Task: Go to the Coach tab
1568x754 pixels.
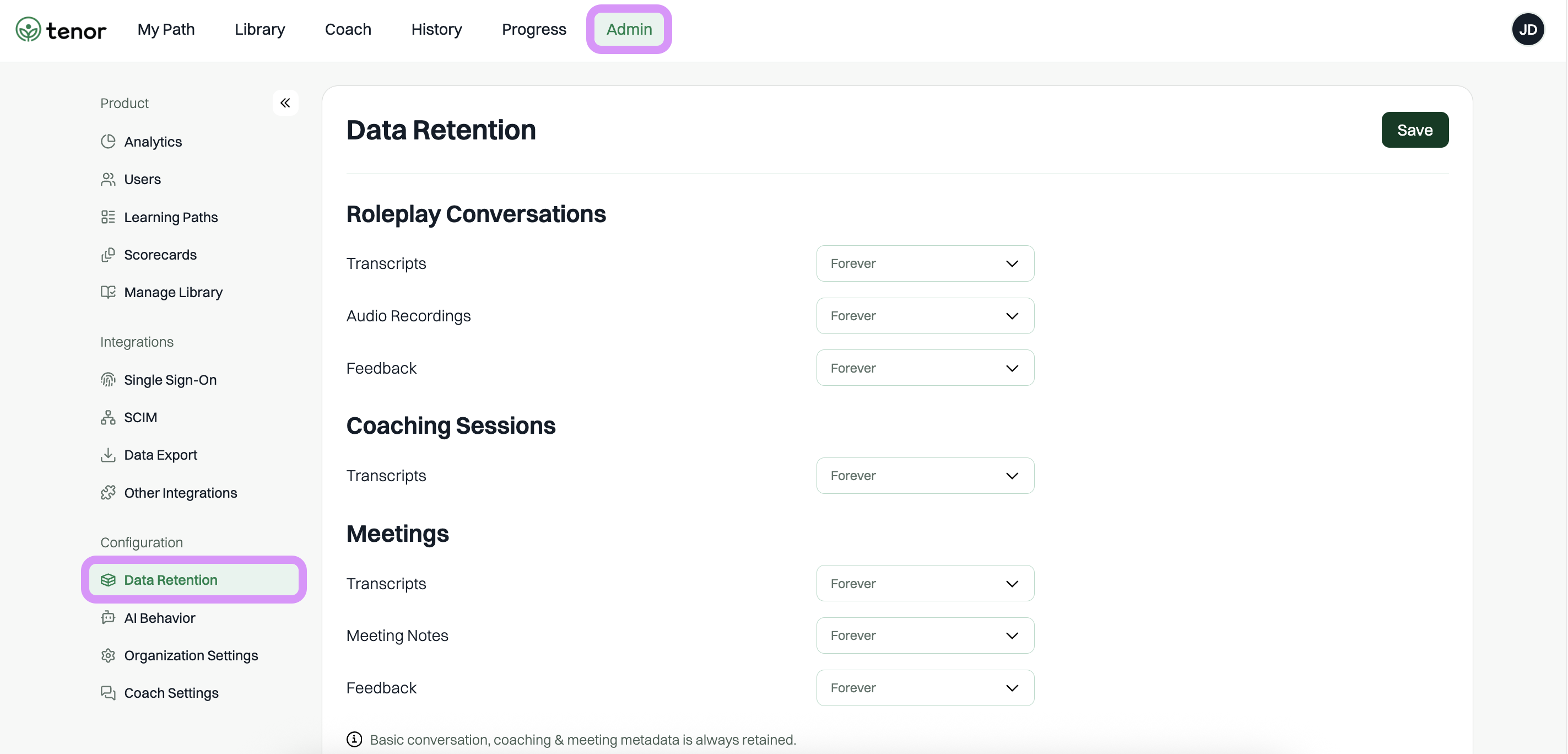Action: (348, 29)
